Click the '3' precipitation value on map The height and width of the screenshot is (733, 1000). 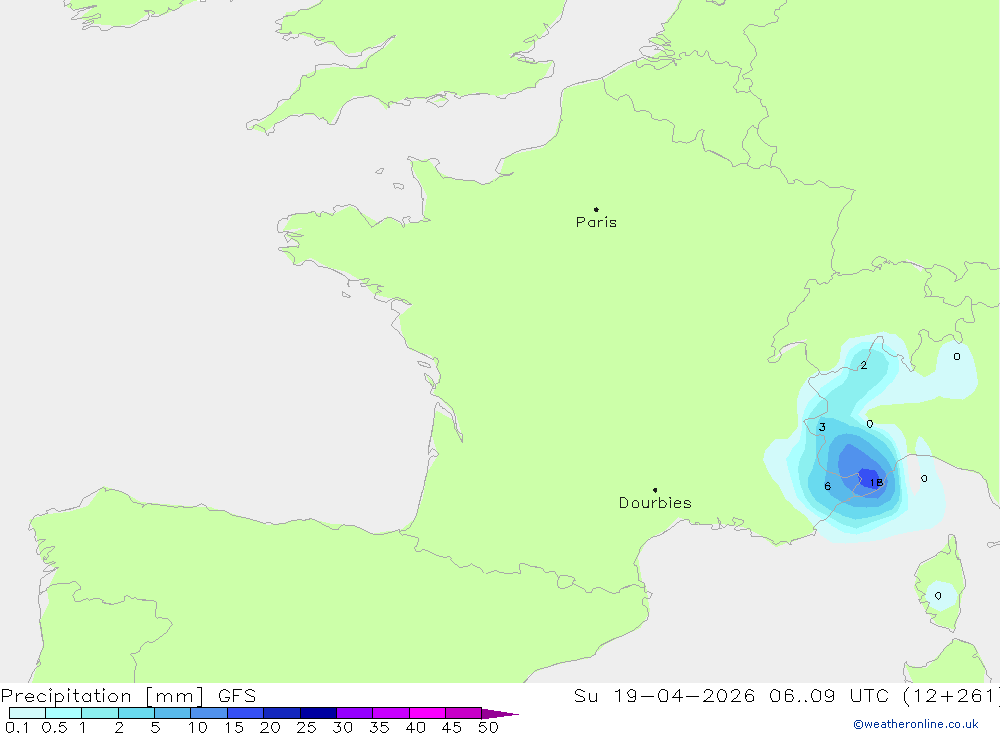pos(822,427)
